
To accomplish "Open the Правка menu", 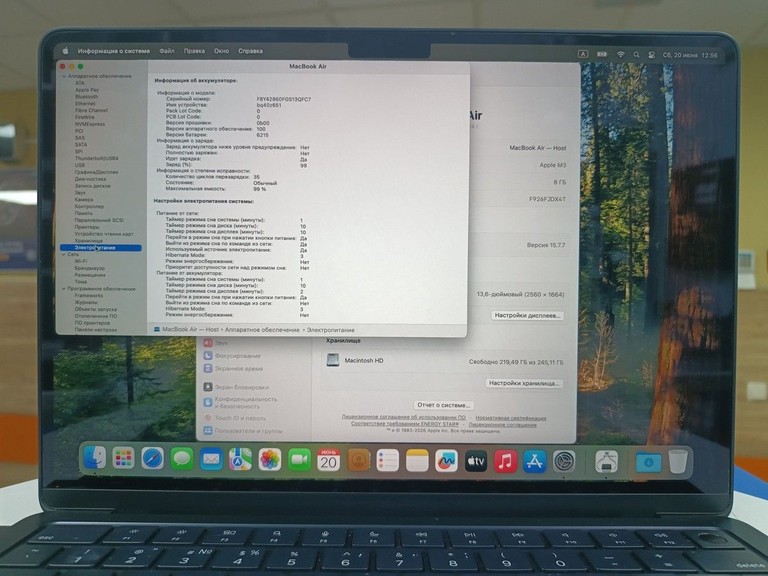I will pos(194,51).
